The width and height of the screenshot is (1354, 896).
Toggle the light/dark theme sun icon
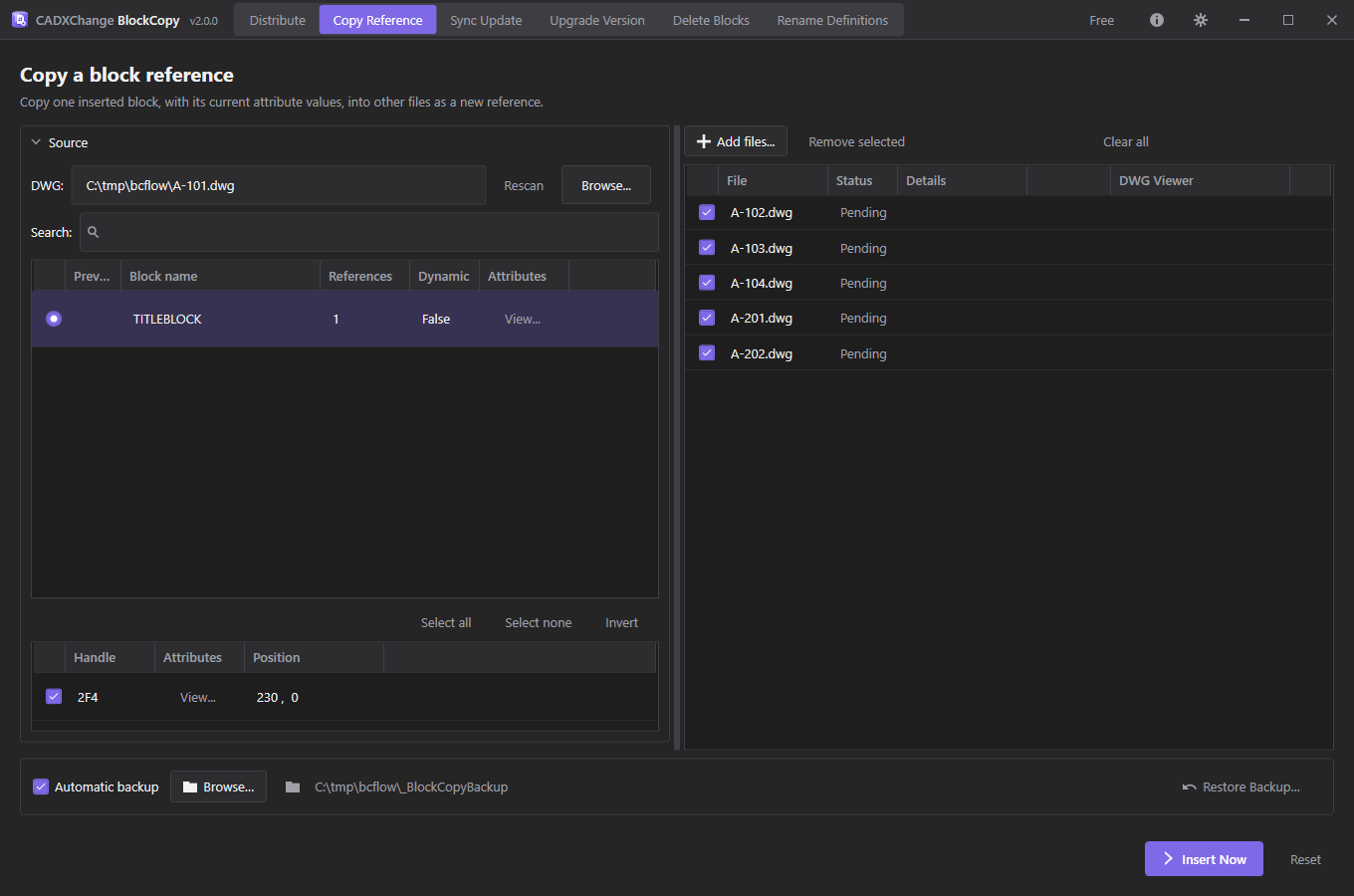[1201, 20]
